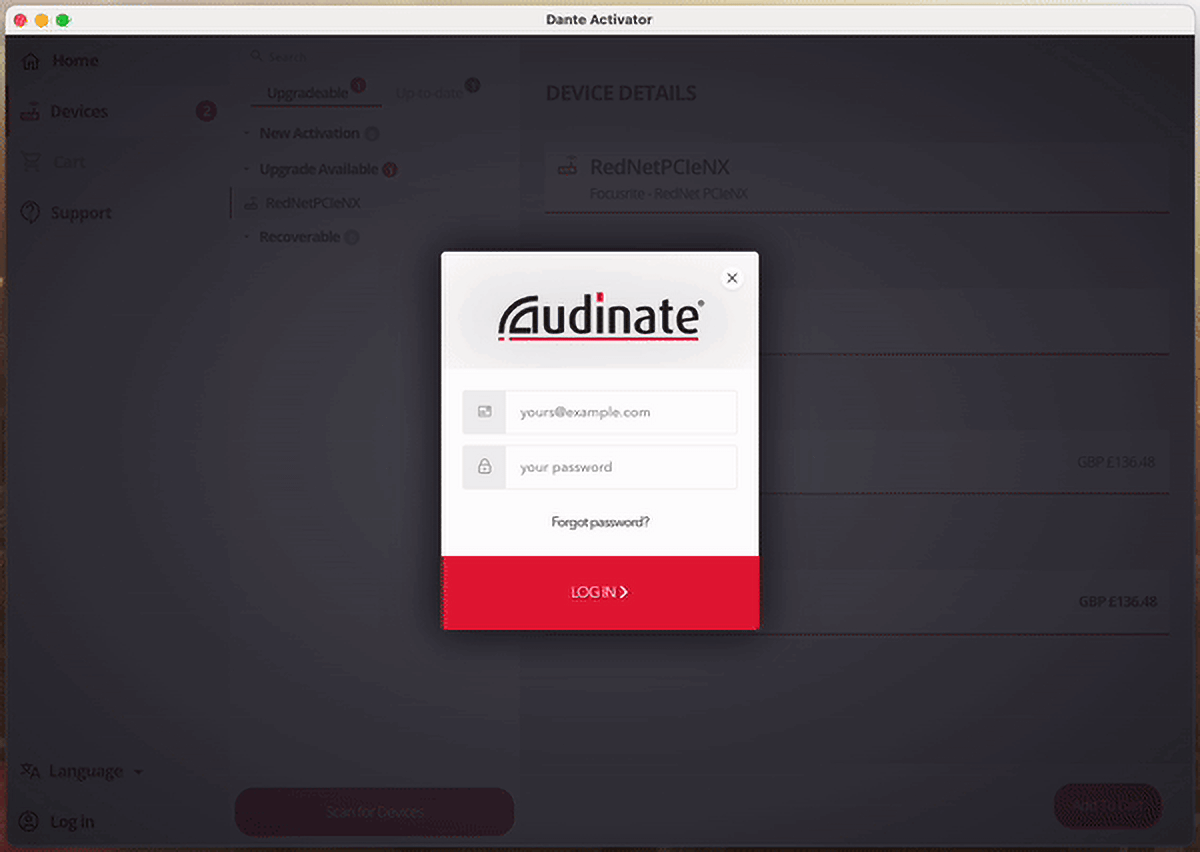
Task: Open Cart in the sidebar
Action: 69,162
